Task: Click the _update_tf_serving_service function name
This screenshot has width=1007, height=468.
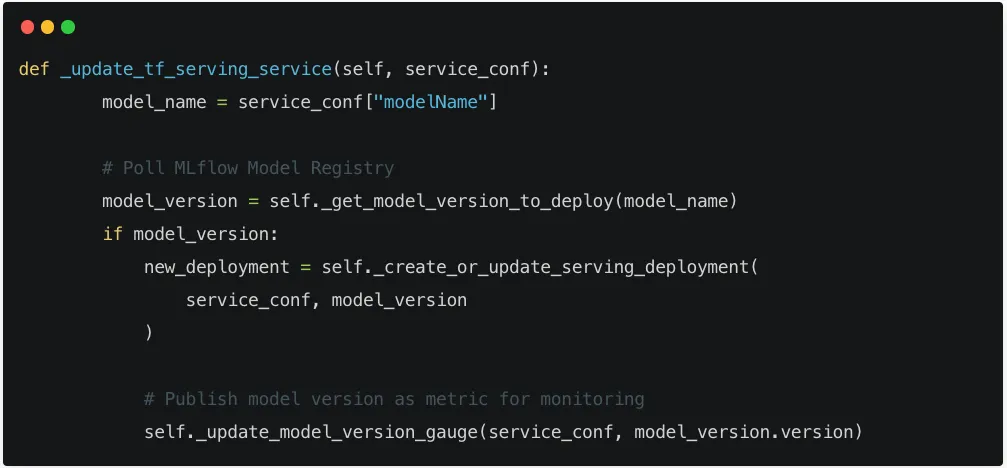Action: pos(196,69)
